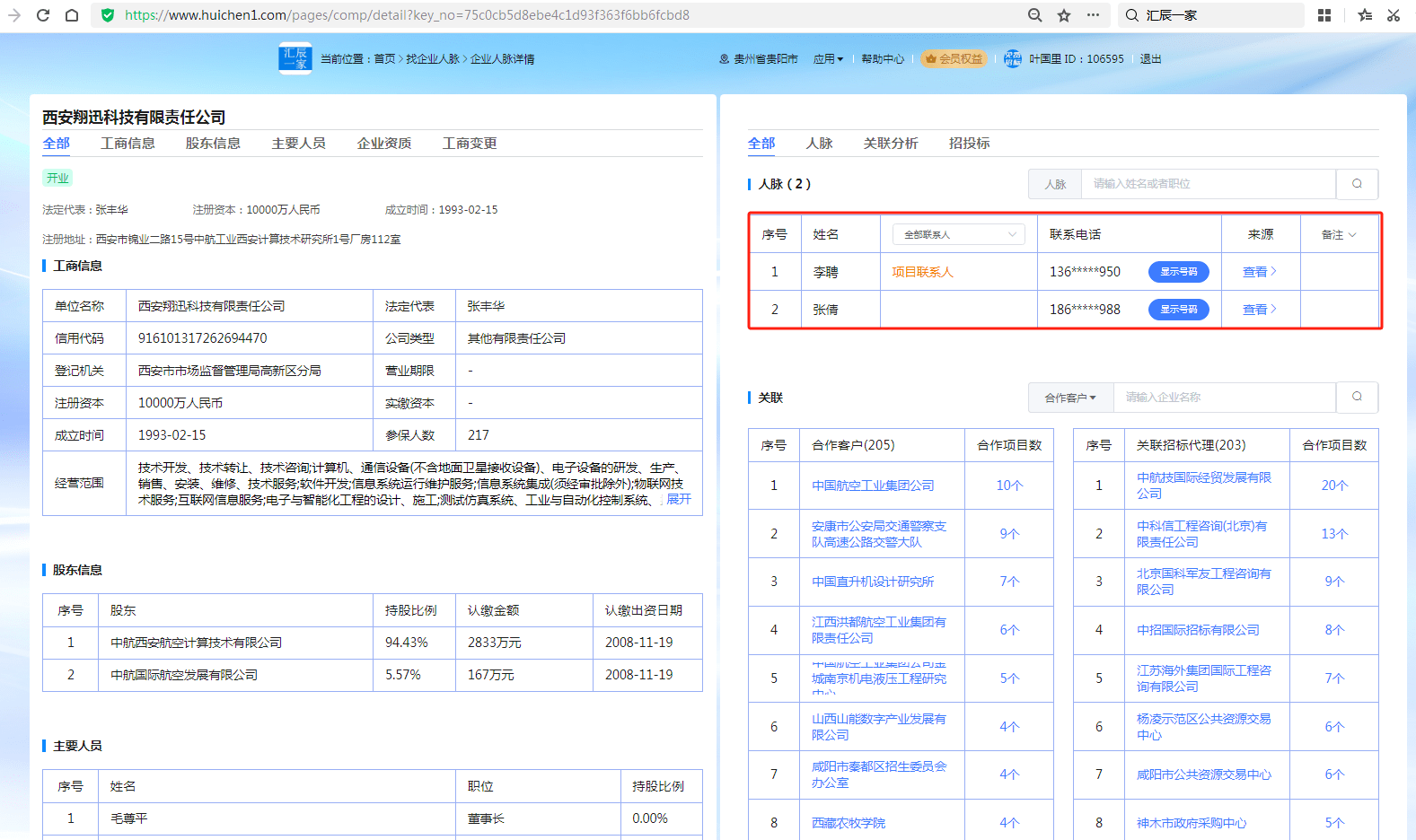Open the 中国航空工业集团公司 link
The width and height of the screenshot is (1416, 840).
coord(873,486)
